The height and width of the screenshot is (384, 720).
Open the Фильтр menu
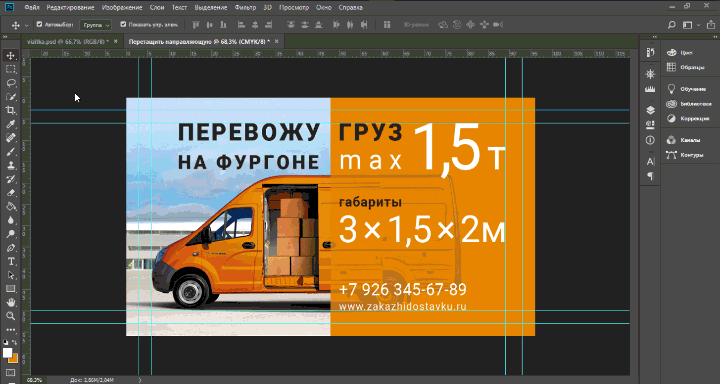point(245,7)
